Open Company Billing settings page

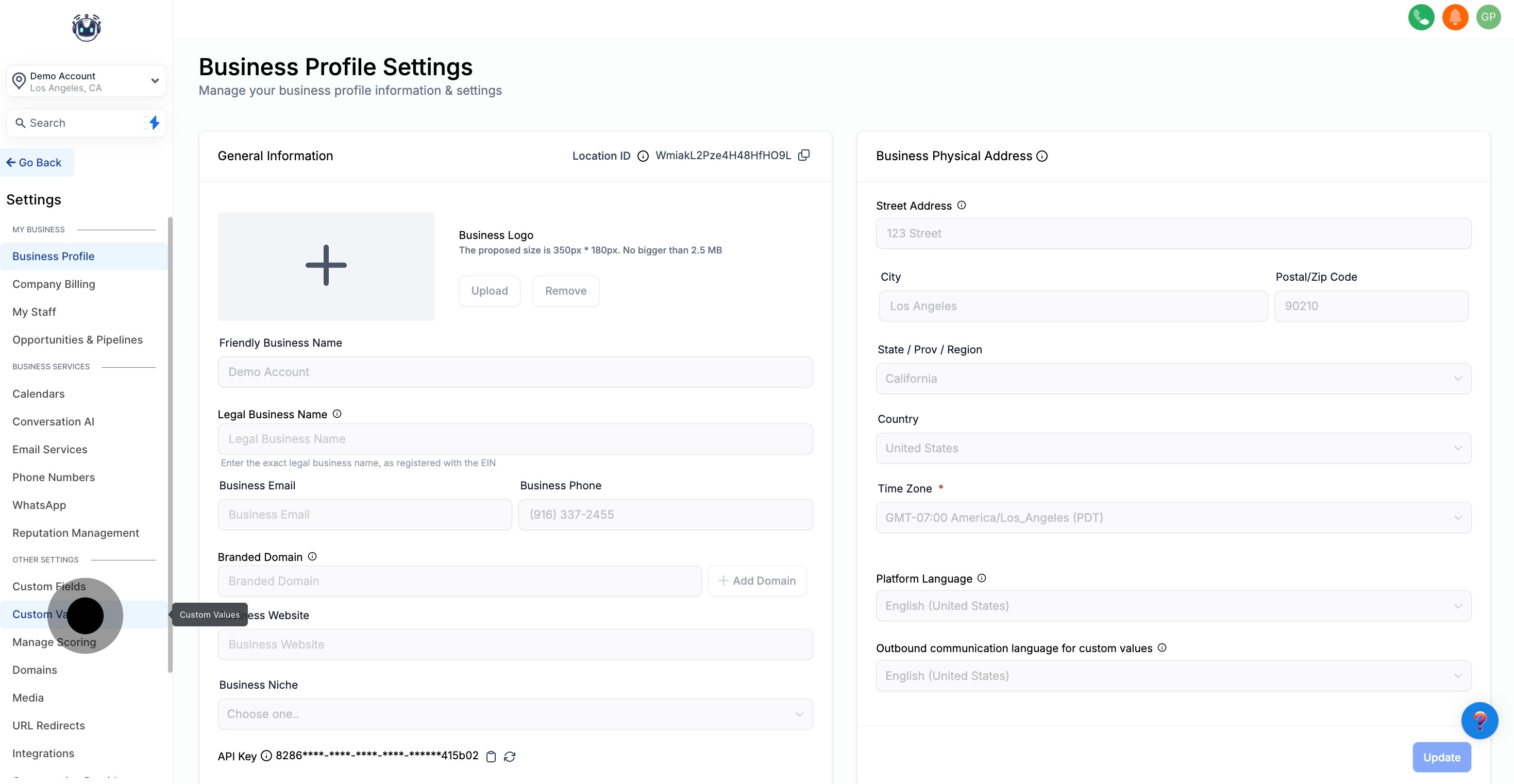point(54,284)
